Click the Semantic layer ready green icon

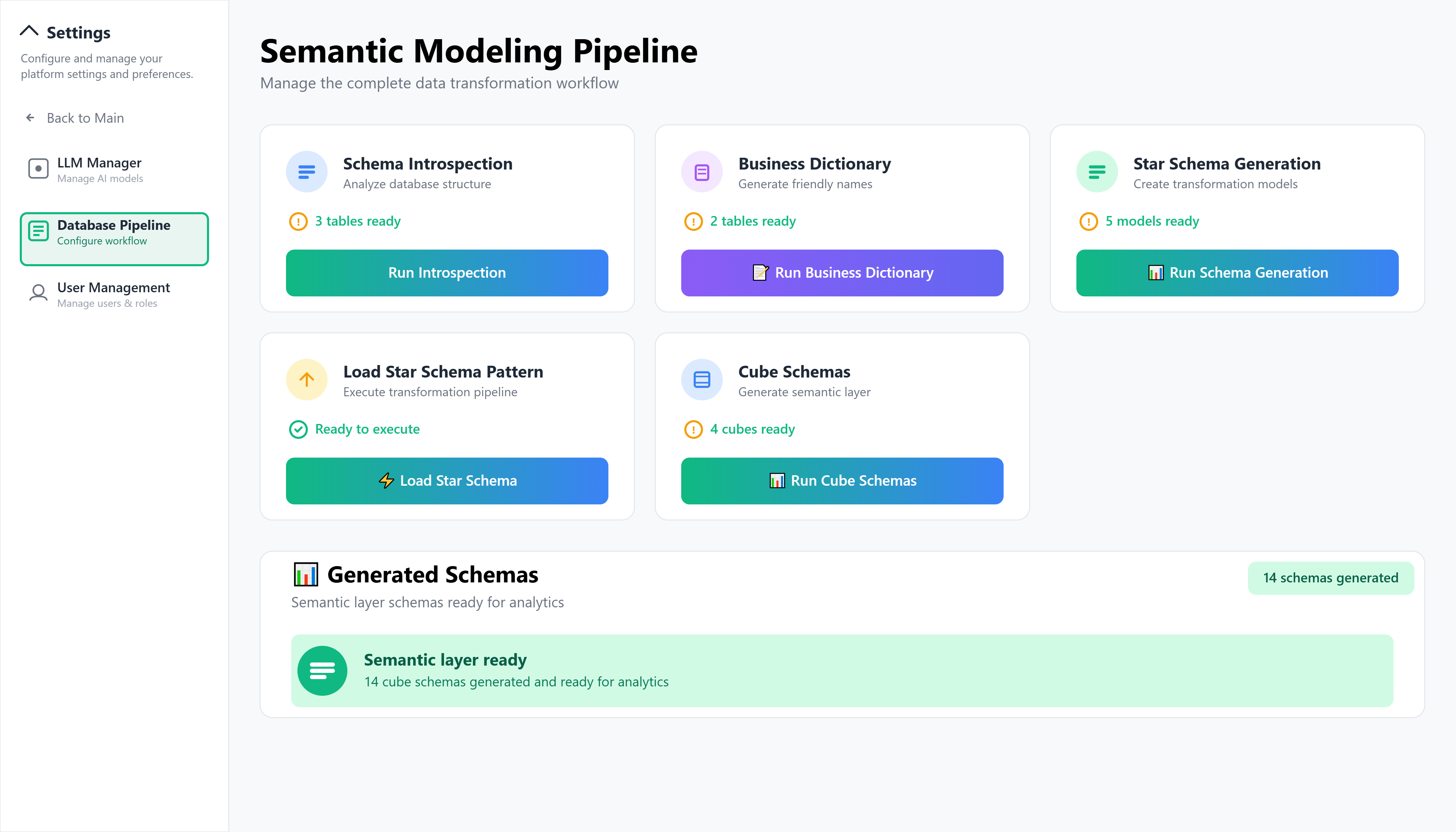322,670
